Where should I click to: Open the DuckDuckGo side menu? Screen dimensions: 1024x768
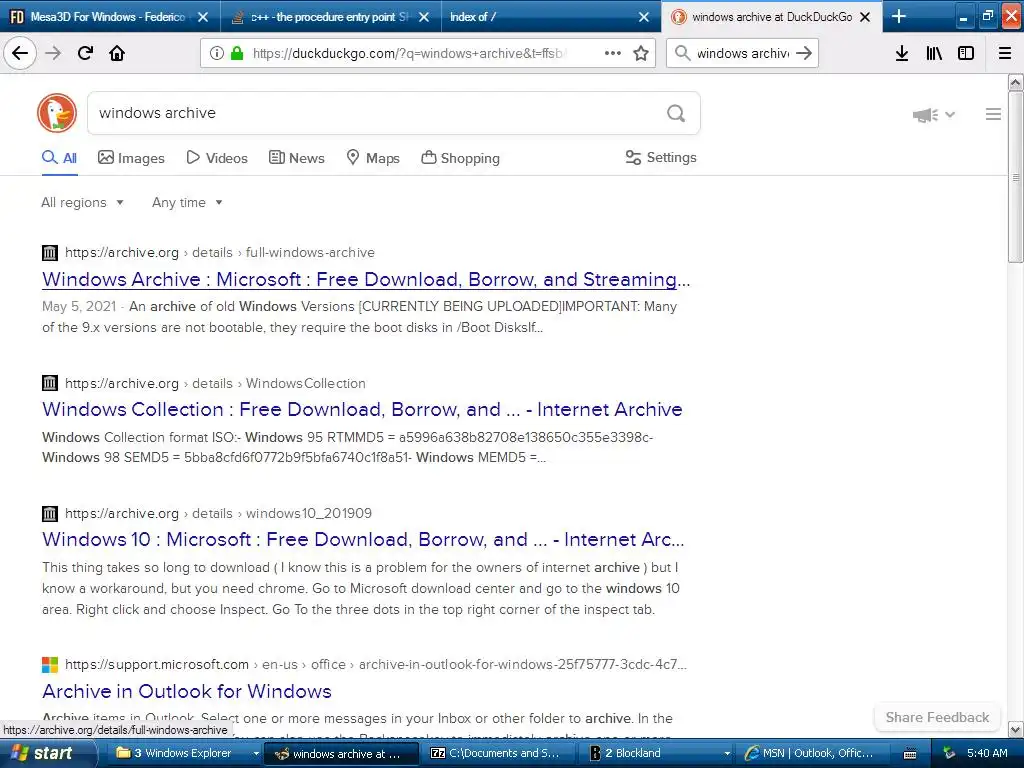(993, 114)
